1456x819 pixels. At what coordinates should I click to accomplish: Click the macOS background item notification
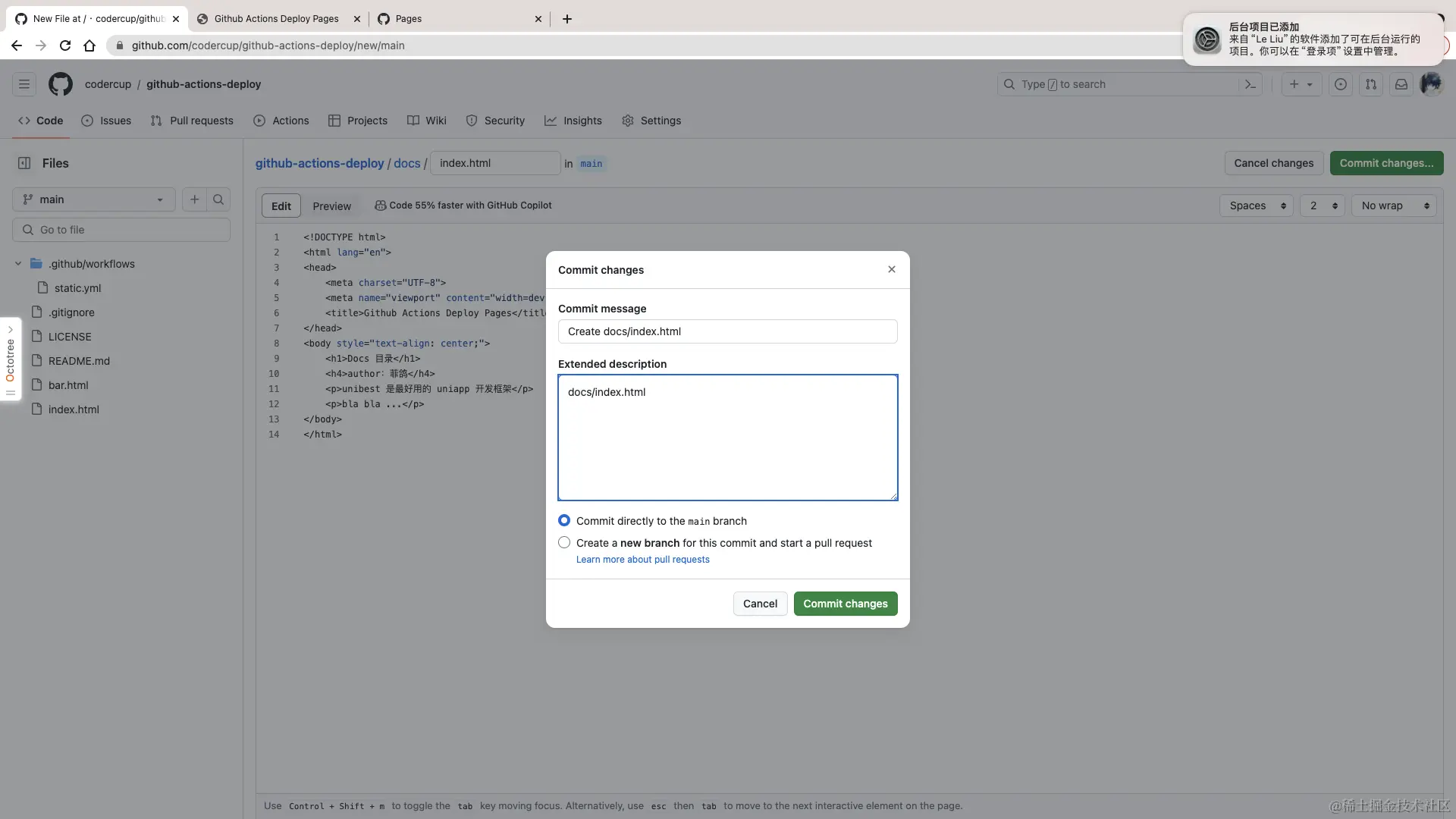coord(1313,39)
